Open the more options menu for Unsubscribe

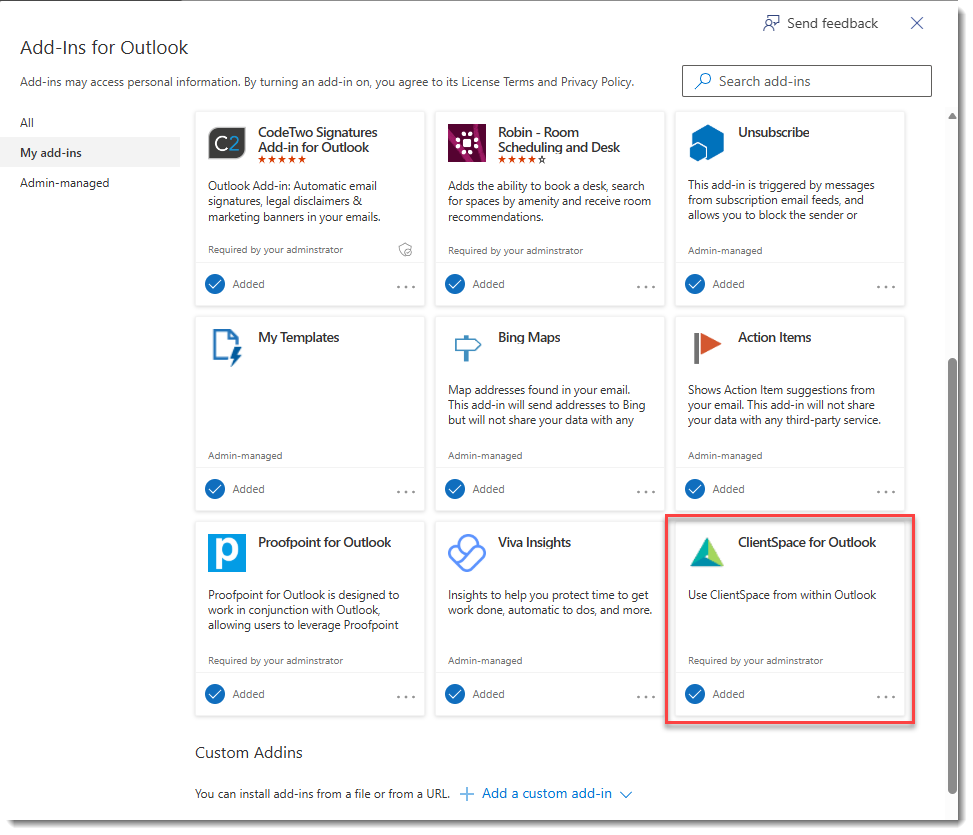click(x=886, y=287)
